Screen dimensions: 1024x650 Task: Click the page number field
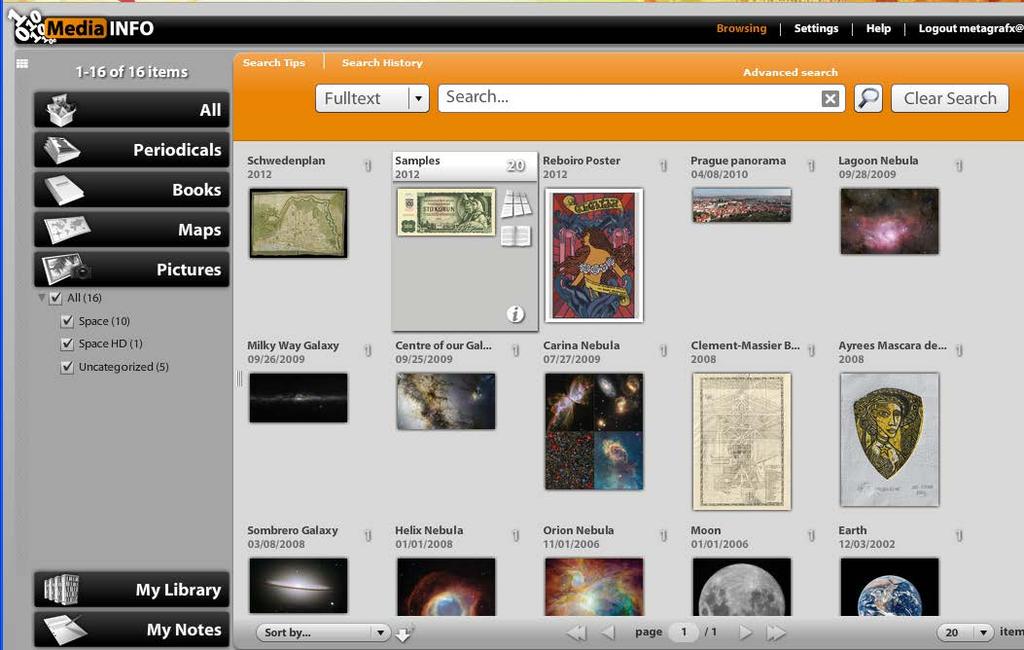click(684, 632)
